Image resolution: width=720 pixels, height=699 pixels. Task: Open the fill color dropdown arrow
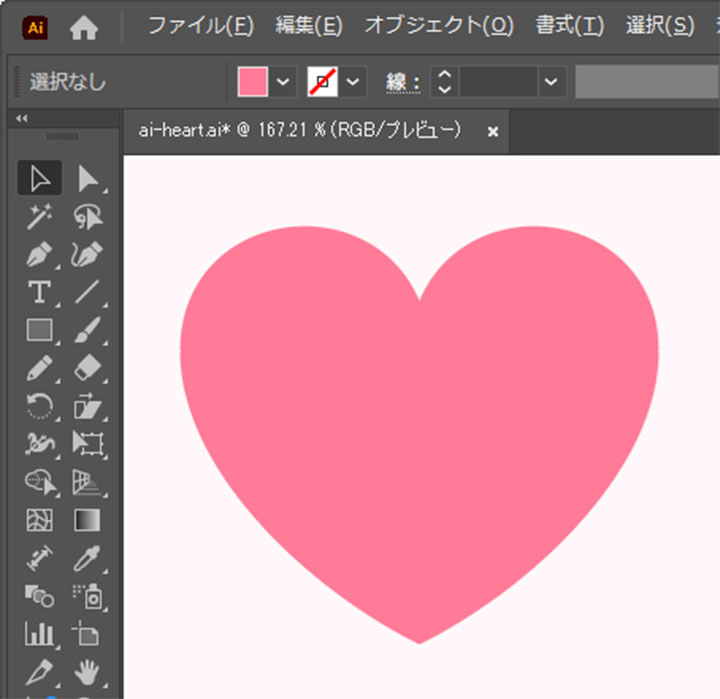(x=284, y=82)
